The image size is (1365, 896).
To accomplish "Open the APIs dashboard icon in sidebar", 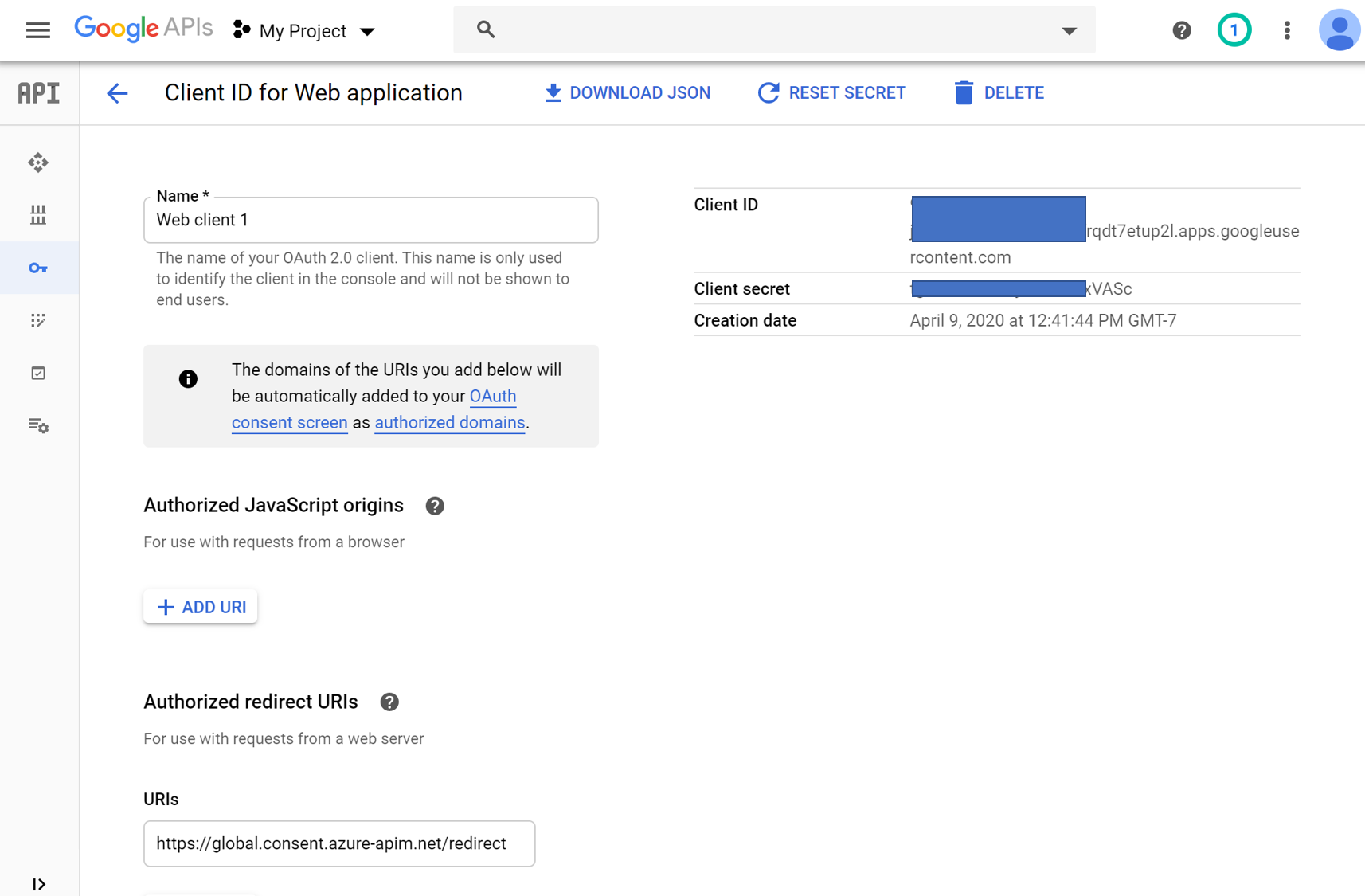I will click(38, 162).
